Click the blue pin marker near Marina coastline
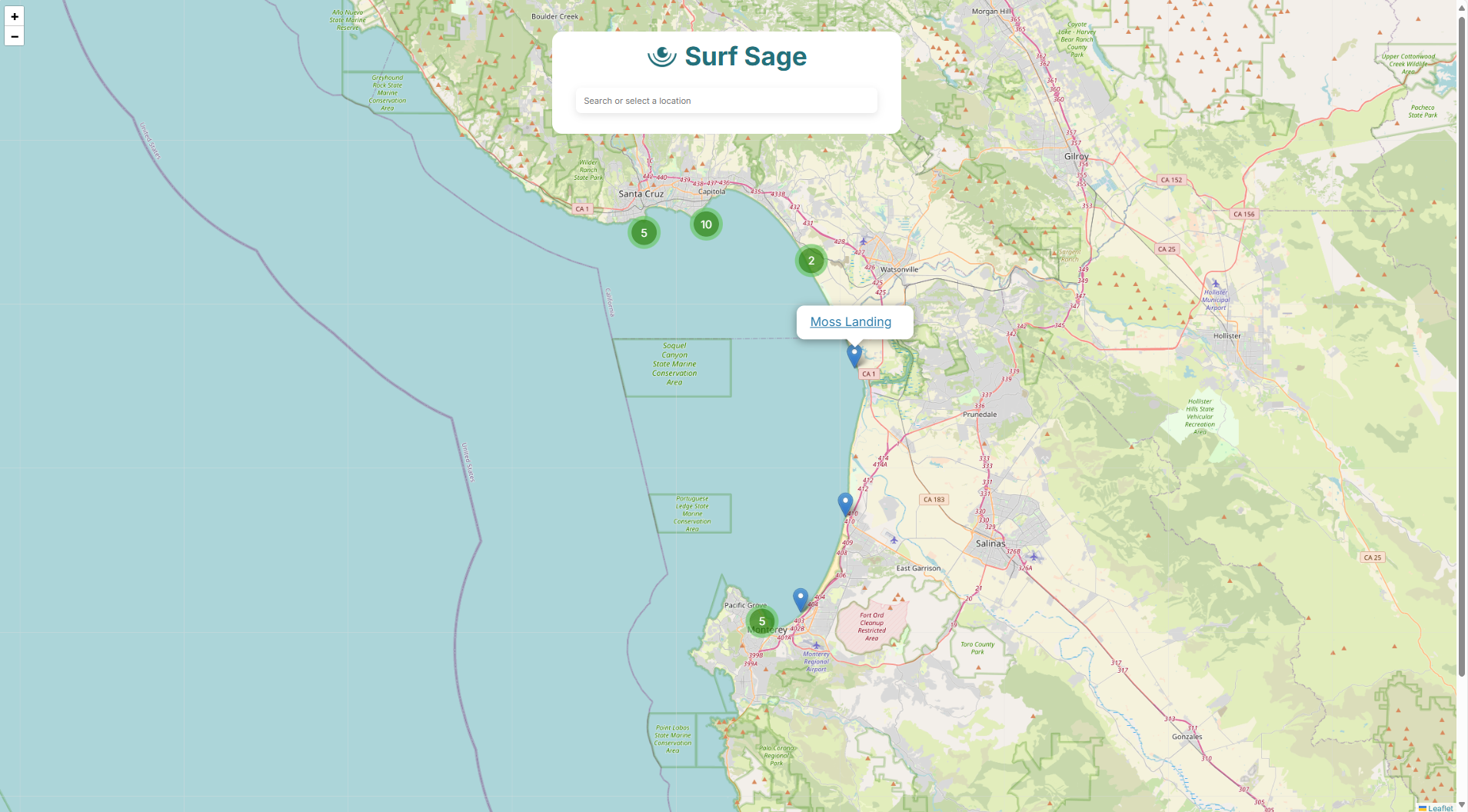Image resolution: width=1468 pixels, height=812 pixels. (845, 501)
